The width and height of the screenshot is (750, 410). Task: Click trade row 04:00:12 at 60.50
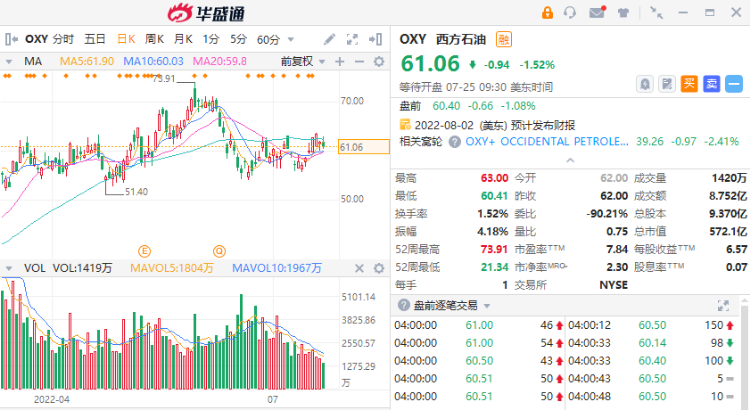(651, 325)
